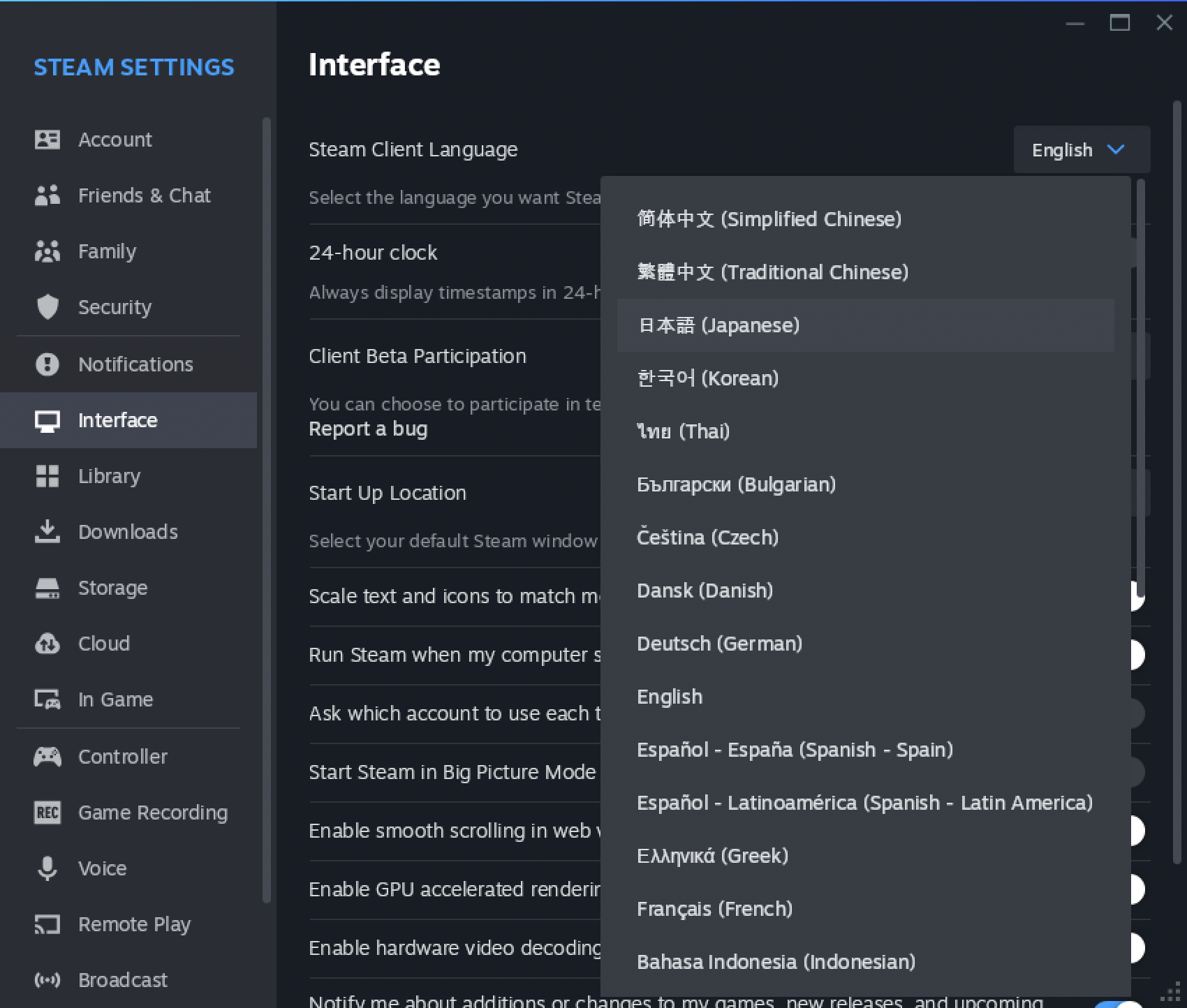Click the Cloud sync icon
This screenshot has height=1008, width=1187.
pyautogui.click(x=47, y=644)
